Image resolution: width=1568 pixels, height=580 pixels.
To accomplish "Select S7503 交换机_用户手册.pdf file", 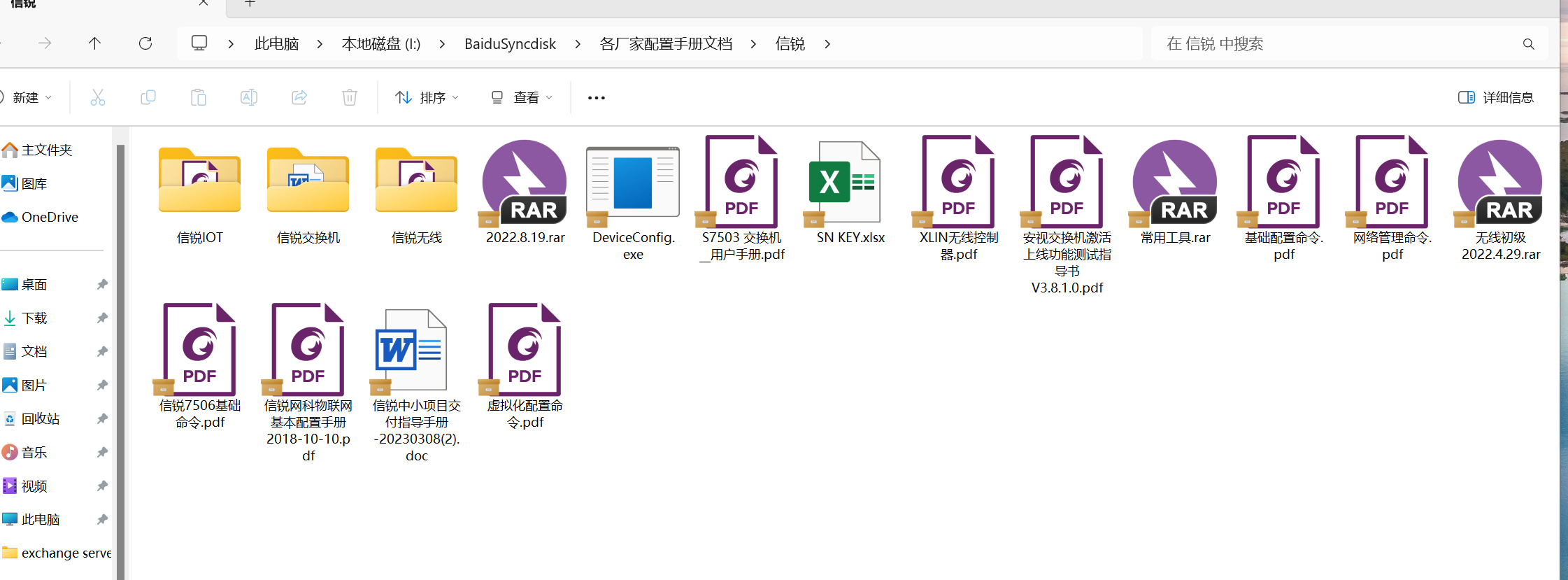I will pyautogui.click(x=742, y=199).
